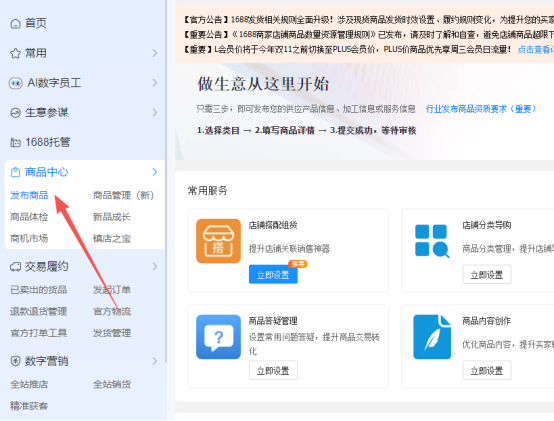This screenshot has width=554, height=421.
Task: Click 行业发布商品资质要求（重要） link
Action: 481,109
